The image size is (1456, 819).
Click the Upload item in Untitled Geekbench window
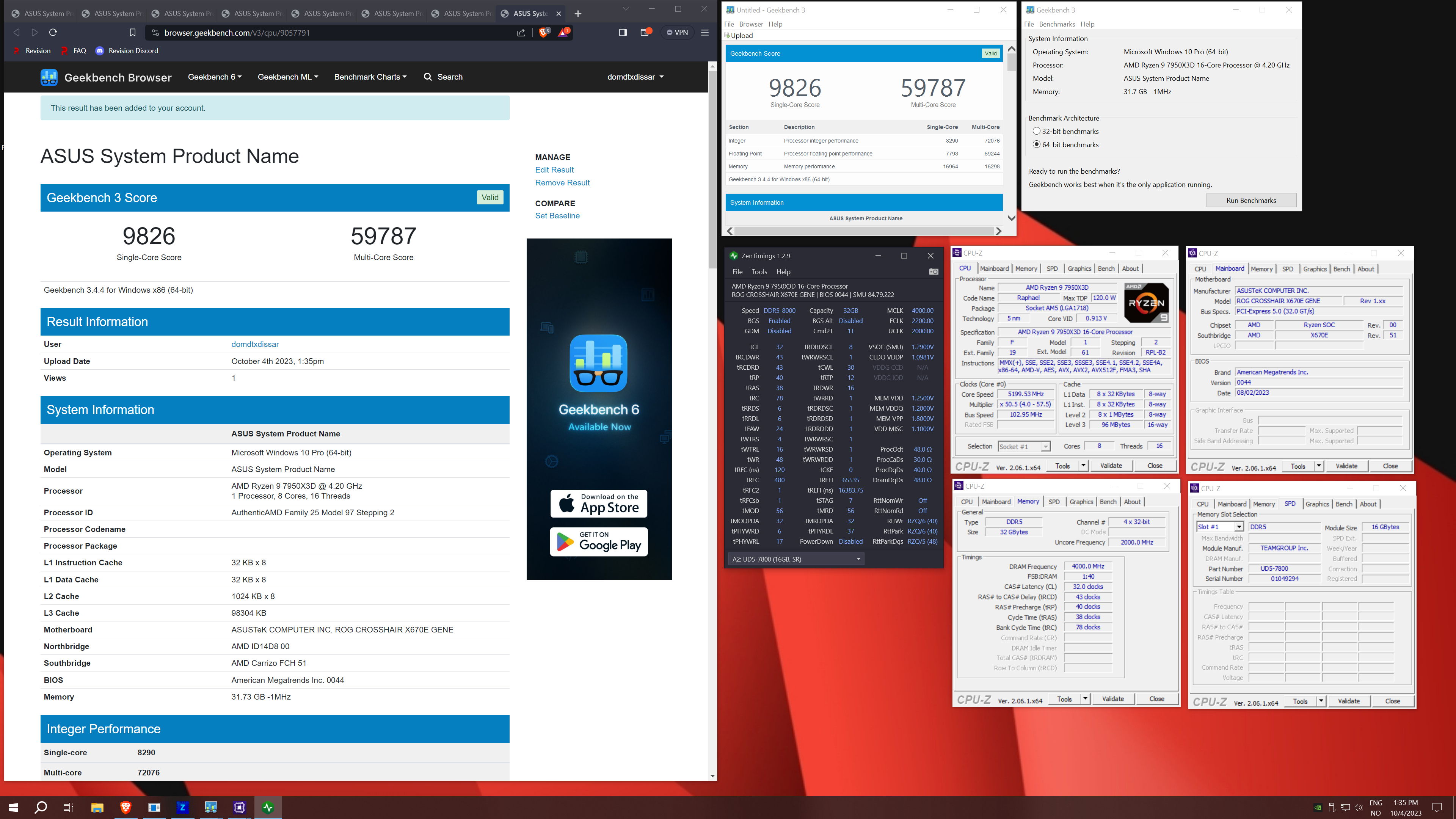point(739,36)
